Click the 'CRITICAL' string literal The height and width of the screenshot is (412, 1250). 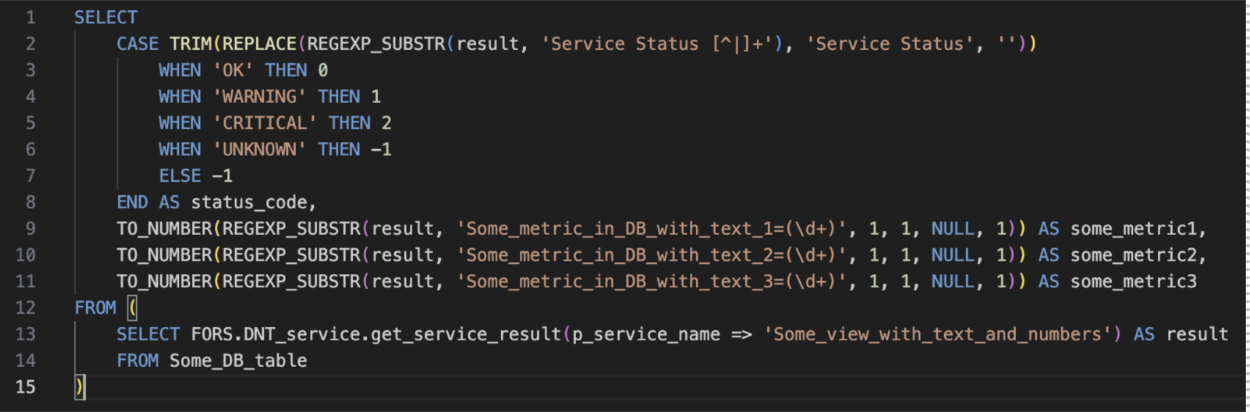coord(265,123)
